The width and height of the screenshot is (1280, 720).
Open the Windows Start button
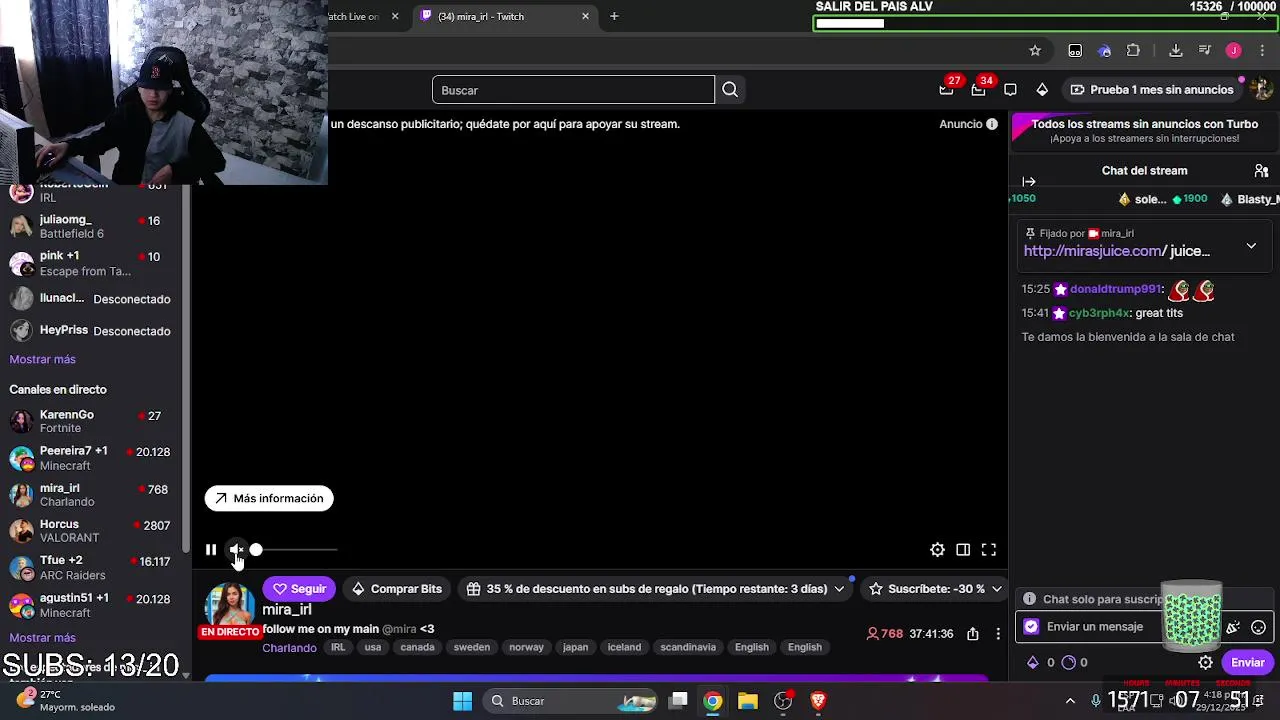pyautogui.click(x=462, y=701)
